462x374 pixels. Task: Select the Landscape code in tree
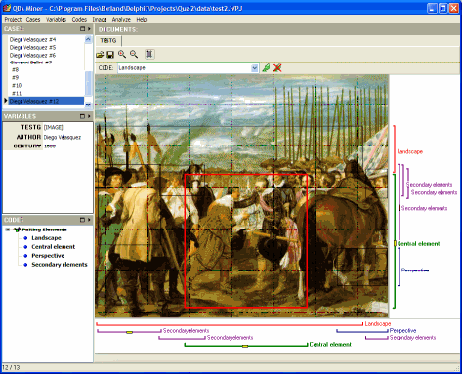(46, 238)
